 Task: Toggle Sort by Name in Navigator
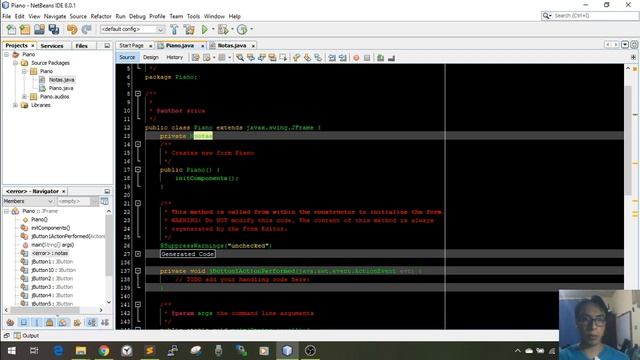point(91,322)
